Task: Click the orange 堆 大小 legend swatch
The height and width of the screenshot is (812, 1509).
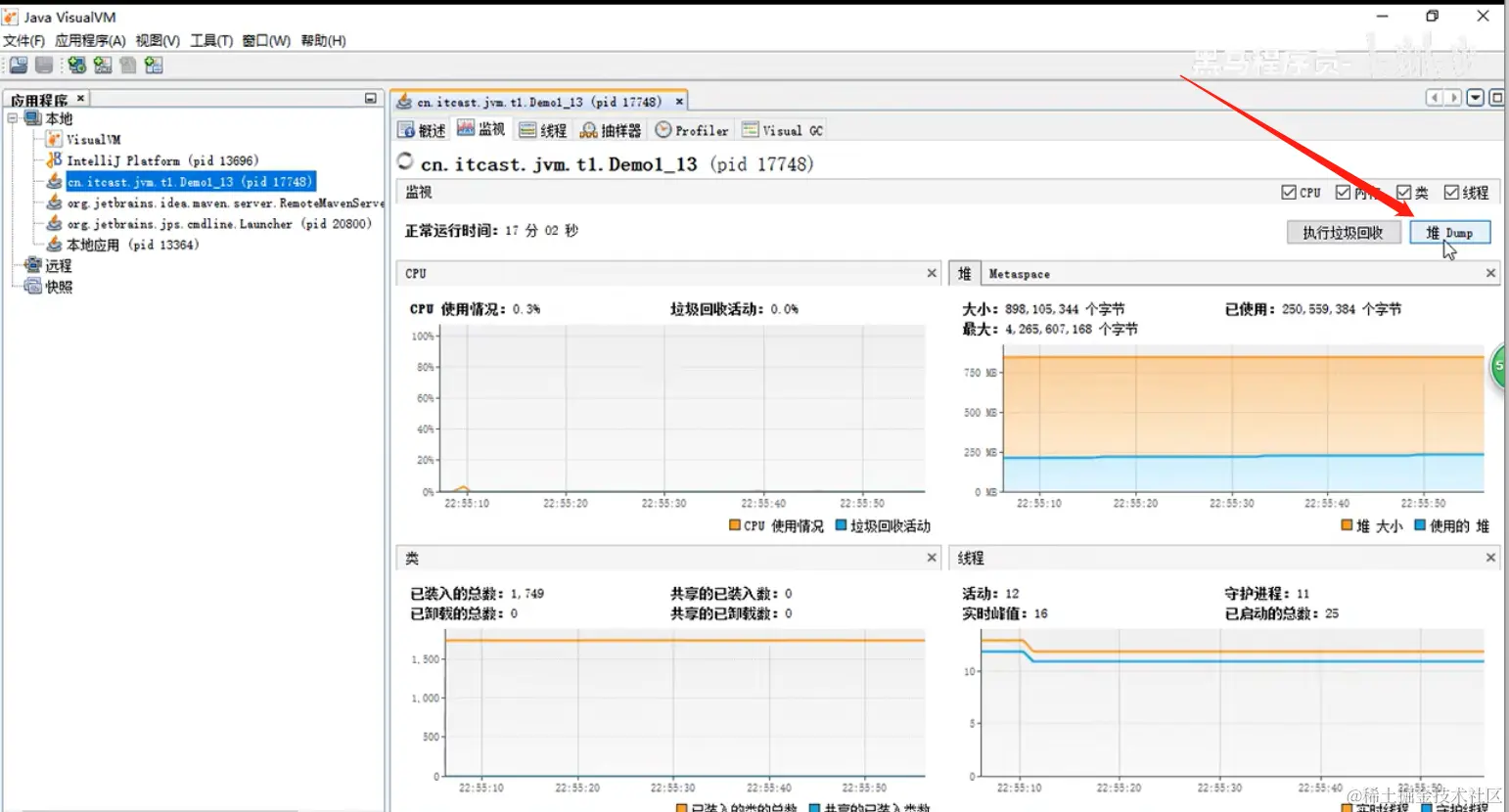Action: (x=1347, y=525)
